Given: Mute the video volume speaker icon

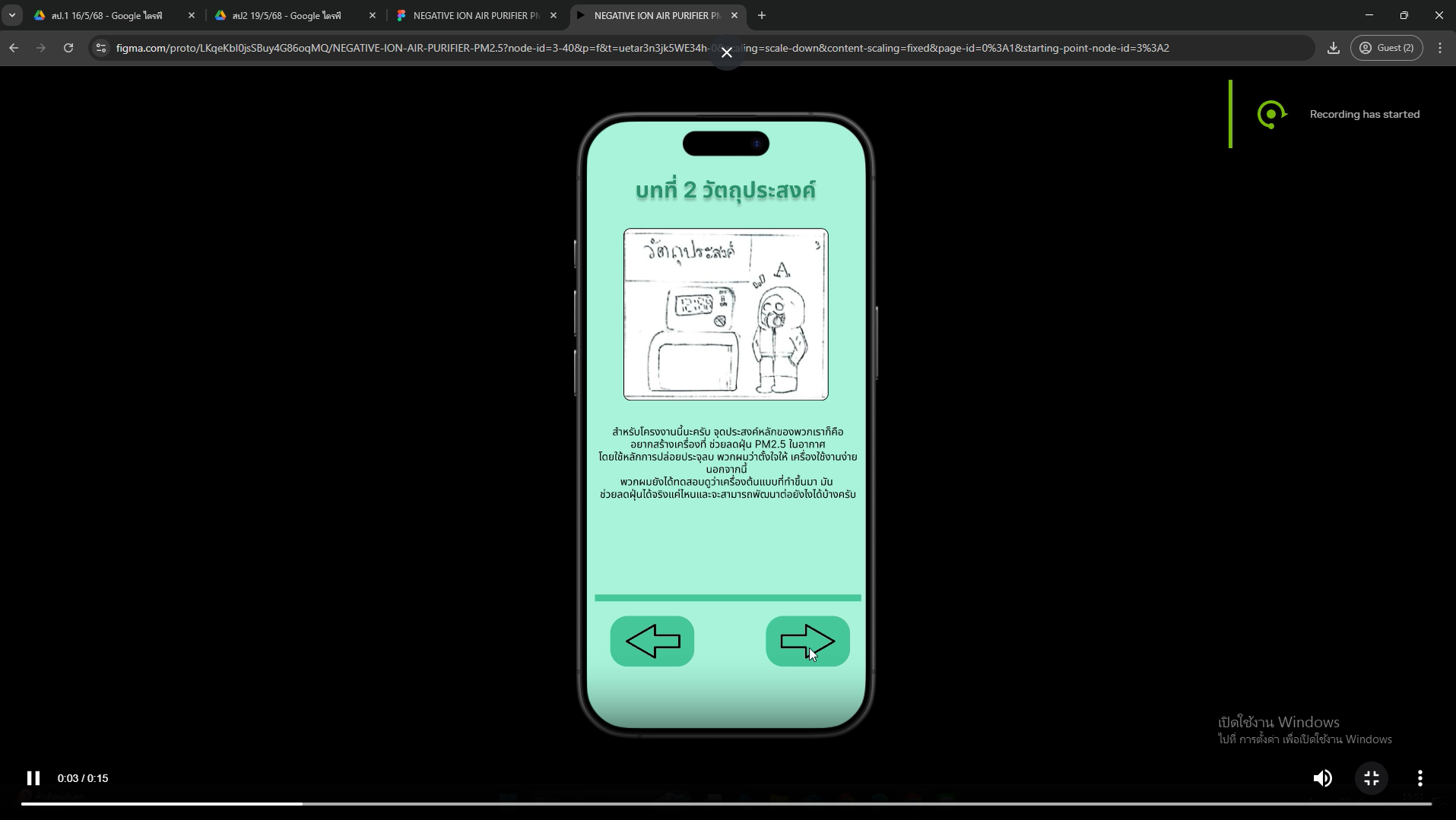Looking at the screenshot, I should (x=1322, y=777).
